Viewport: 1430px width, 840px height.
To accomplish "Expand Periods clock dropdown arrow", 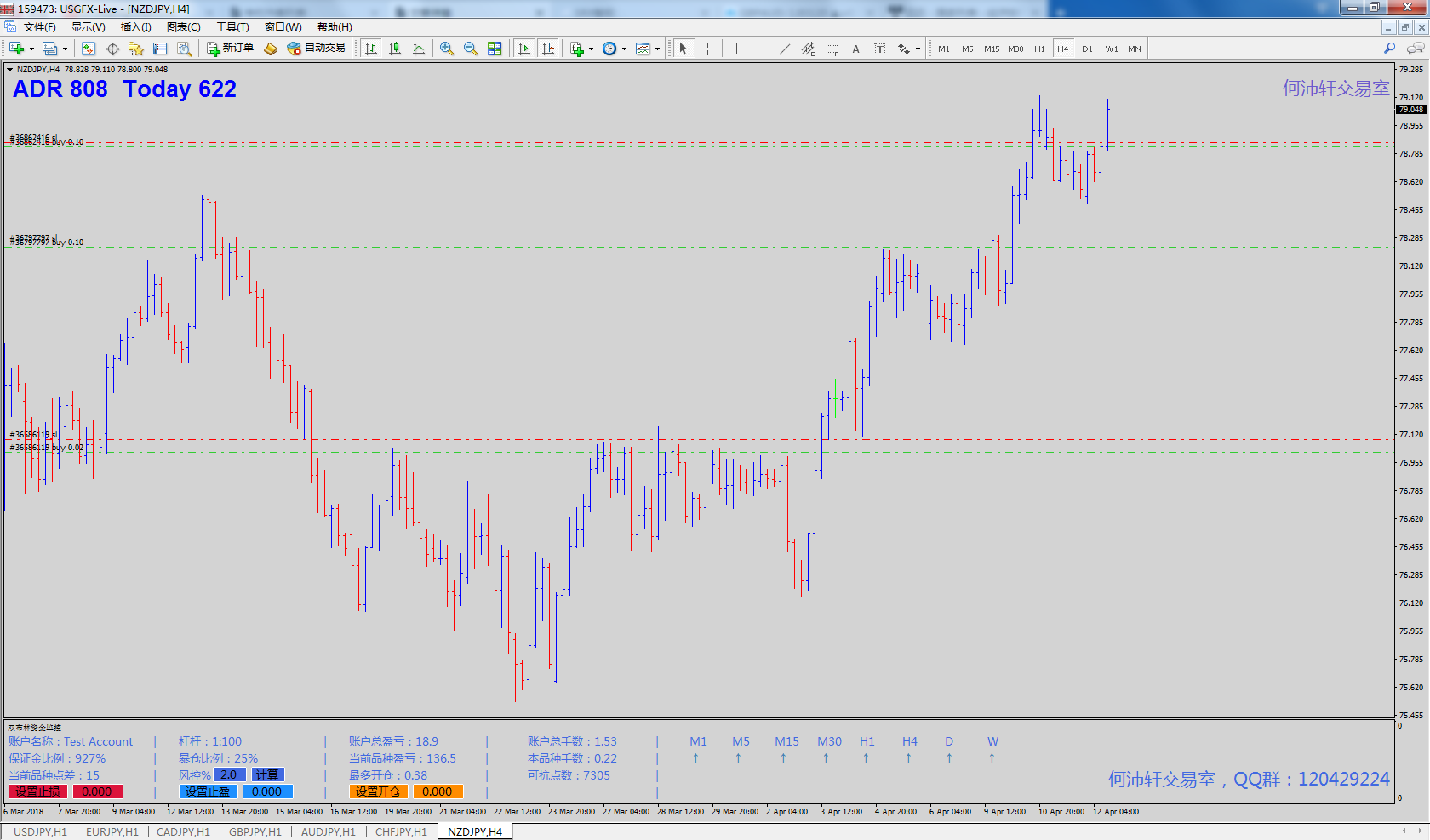I will 624,49.
